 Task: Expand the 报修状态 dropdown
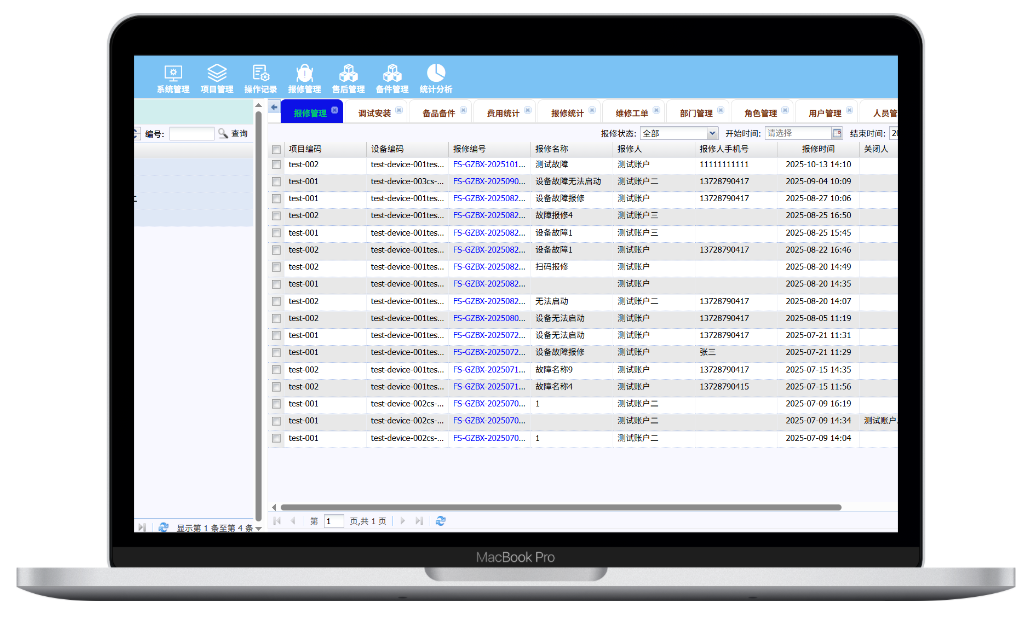point(712,133)
